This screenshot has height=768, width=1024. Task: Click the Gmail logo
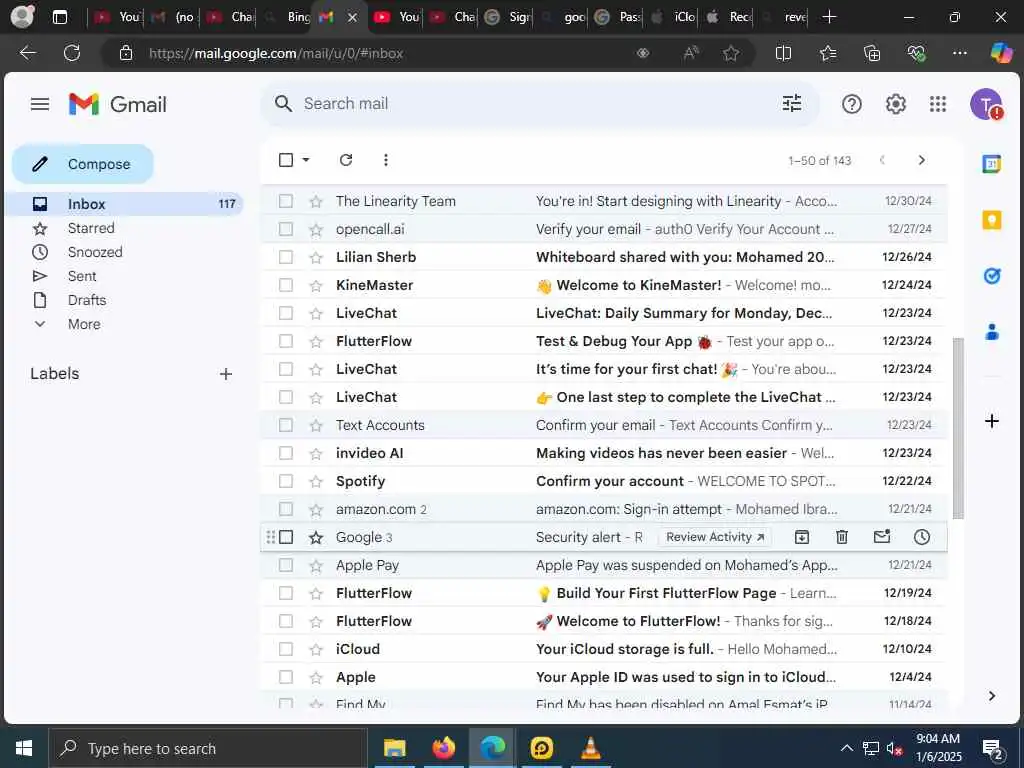[x=118, y=104]
